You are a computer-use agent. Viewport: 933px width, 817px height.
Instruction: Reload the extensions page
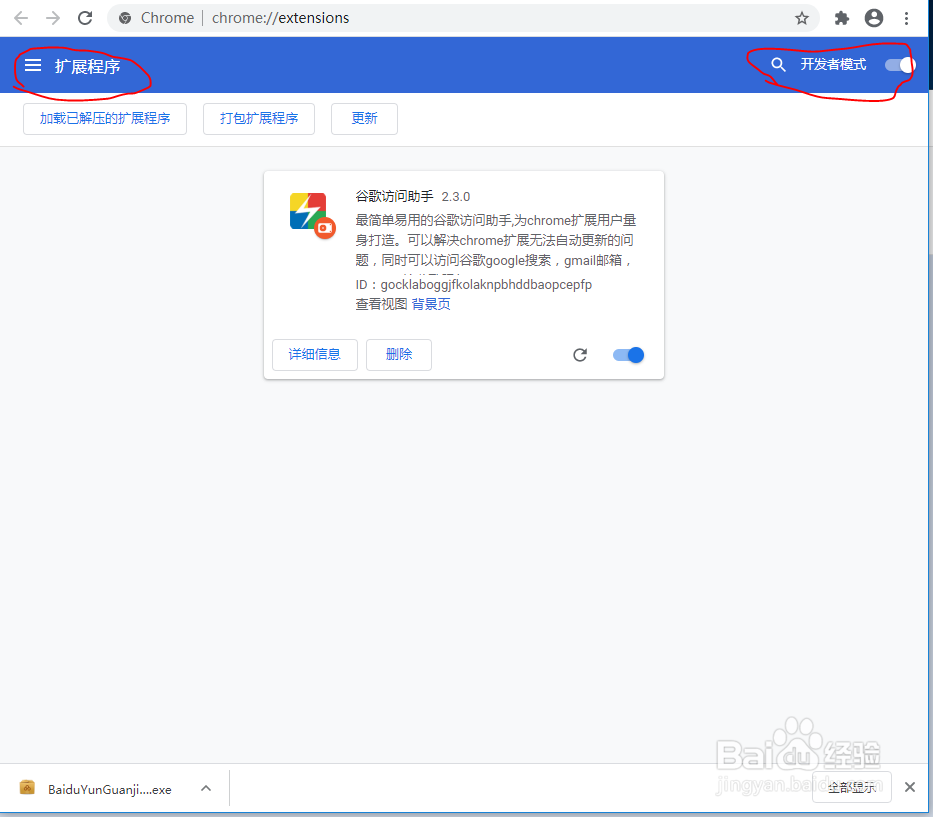(85, 18)
